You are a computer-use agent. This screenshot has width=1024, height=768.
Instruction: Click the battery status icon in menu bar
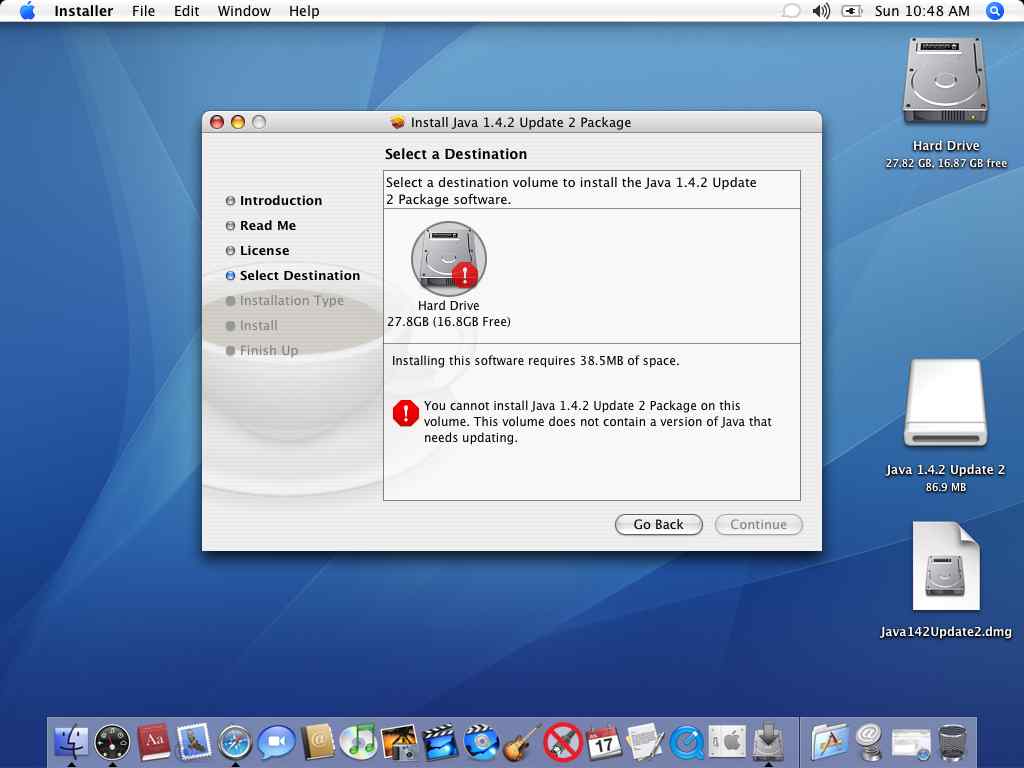click(852, 11)
